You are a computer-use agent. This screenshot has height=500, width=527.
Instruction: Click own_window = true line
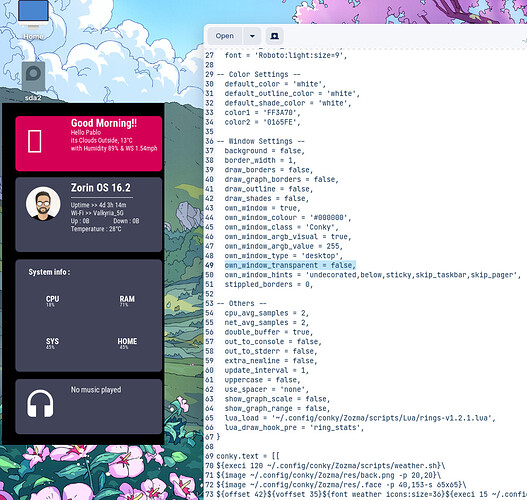click(x=262, y=208)
